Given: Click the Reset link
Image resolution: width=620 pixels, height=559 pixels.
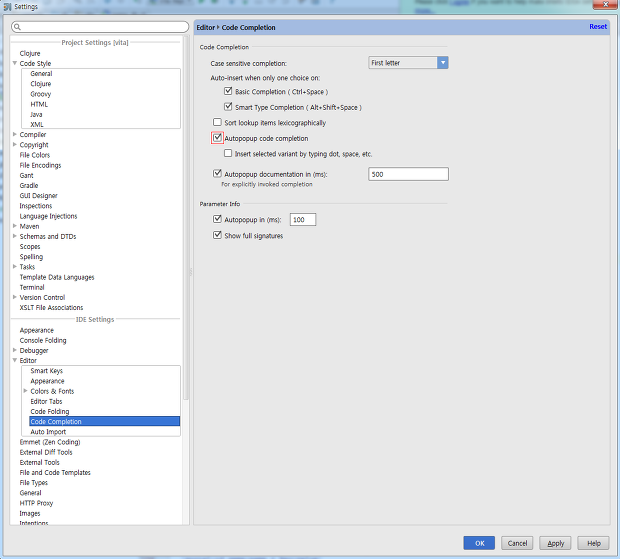Looking at the screenshot, I should (x=598, y=26).
